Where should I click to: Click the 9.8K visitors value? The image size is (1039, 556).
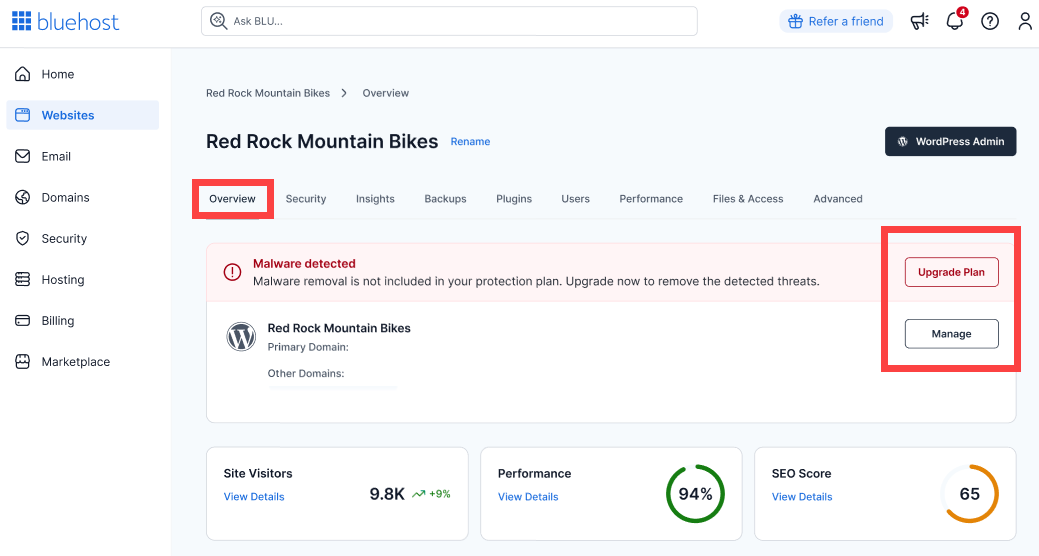tap(387, 494)
